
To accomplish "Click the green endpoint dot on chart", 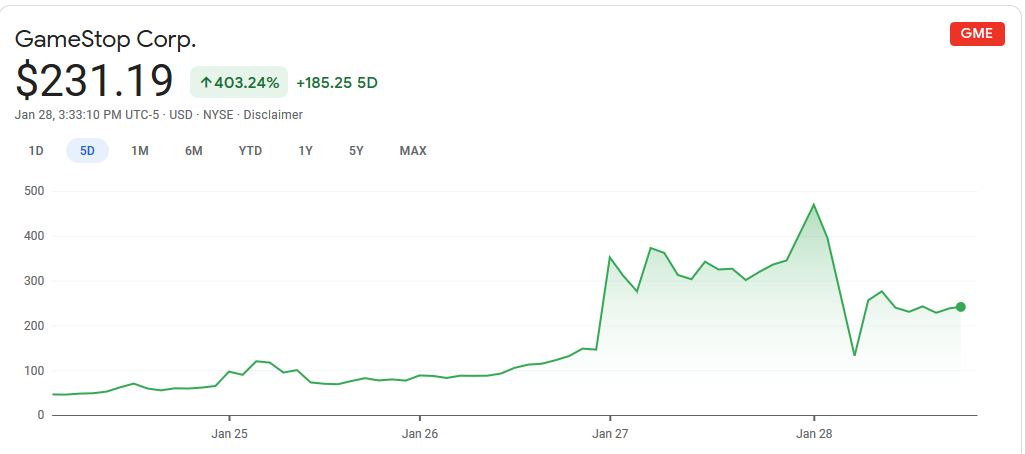I will (x=961, y=307).
